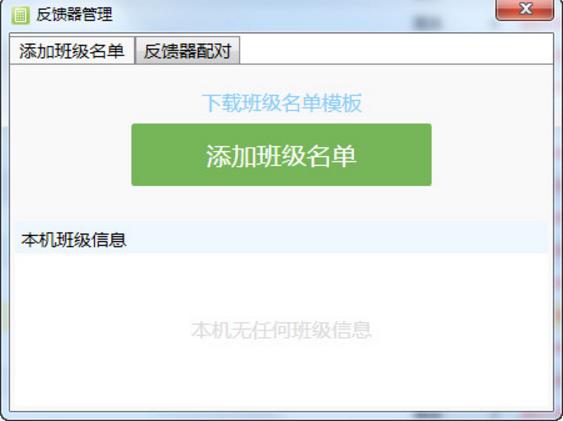Switch to the 反馈器配对 tab
The height and width of the screenshot is (421, 563).
click(187, 51)
